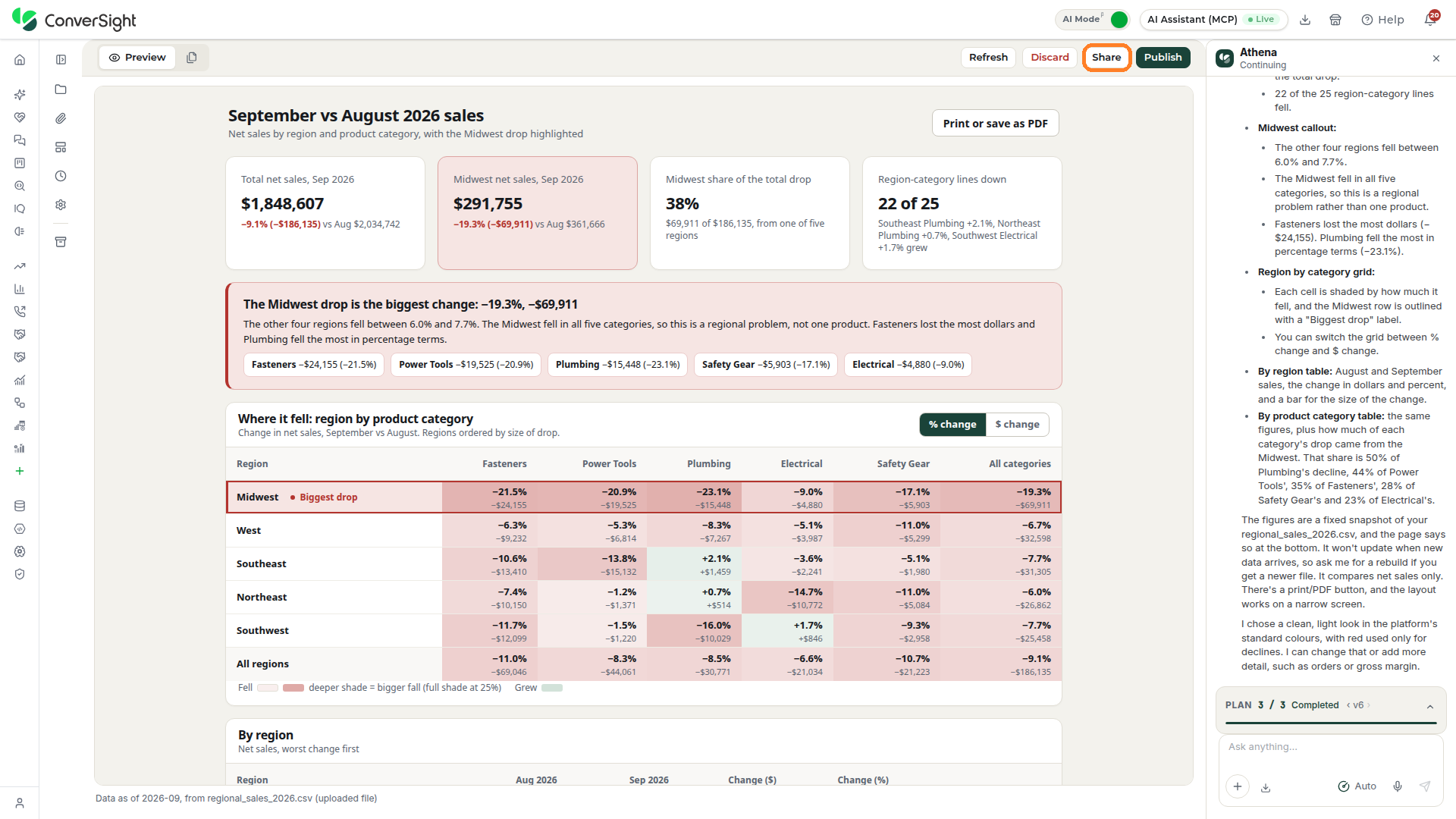The image size is (1456, 819).
Task: Close the Athena panel
Action: tap(1436, 58)
